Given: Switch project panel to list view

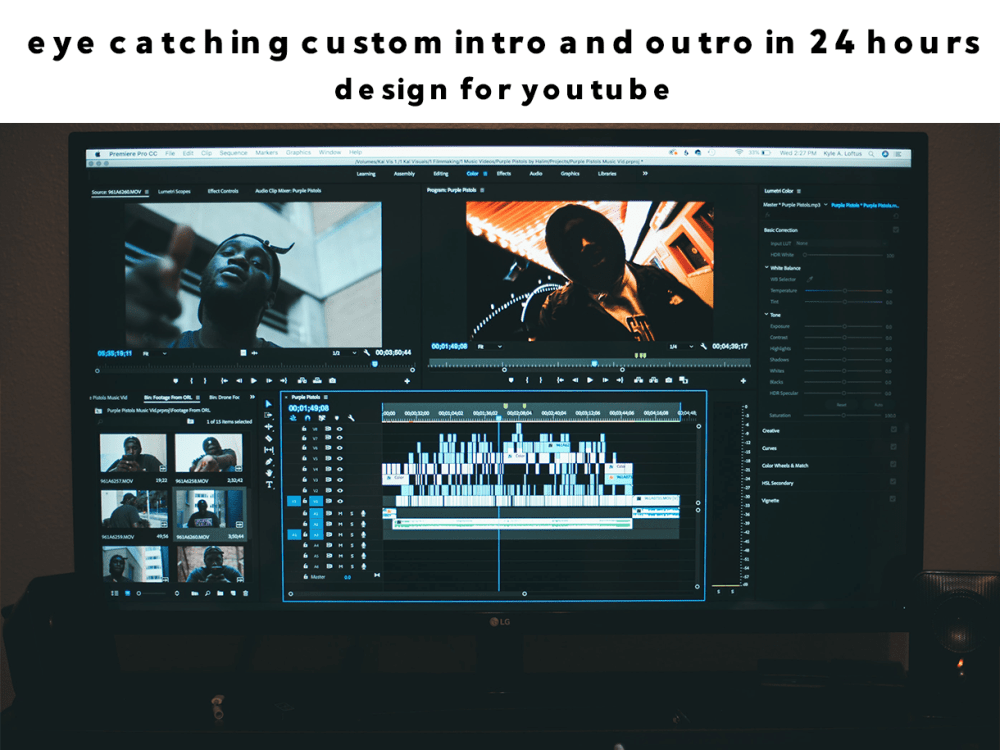Looking at the screenshot, I should click(115, 593).
